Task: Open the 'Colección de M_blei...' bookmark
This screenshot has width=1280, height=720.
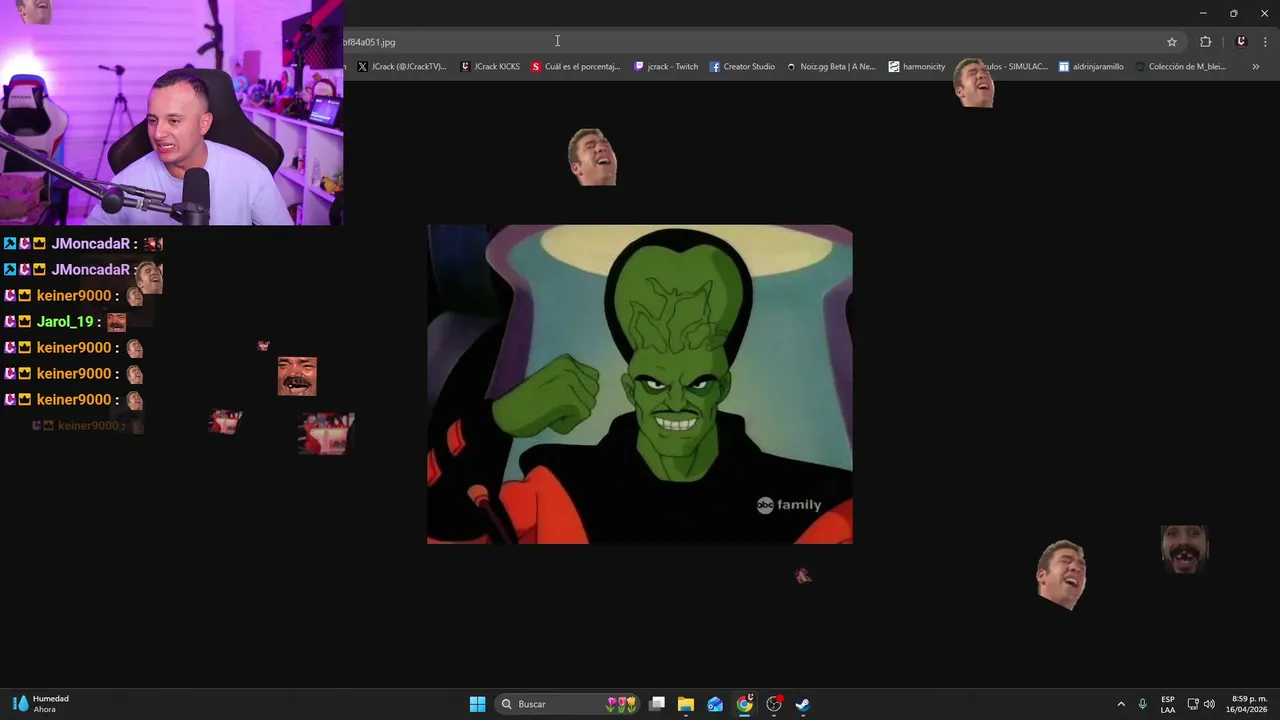Action: (1180, 67)
